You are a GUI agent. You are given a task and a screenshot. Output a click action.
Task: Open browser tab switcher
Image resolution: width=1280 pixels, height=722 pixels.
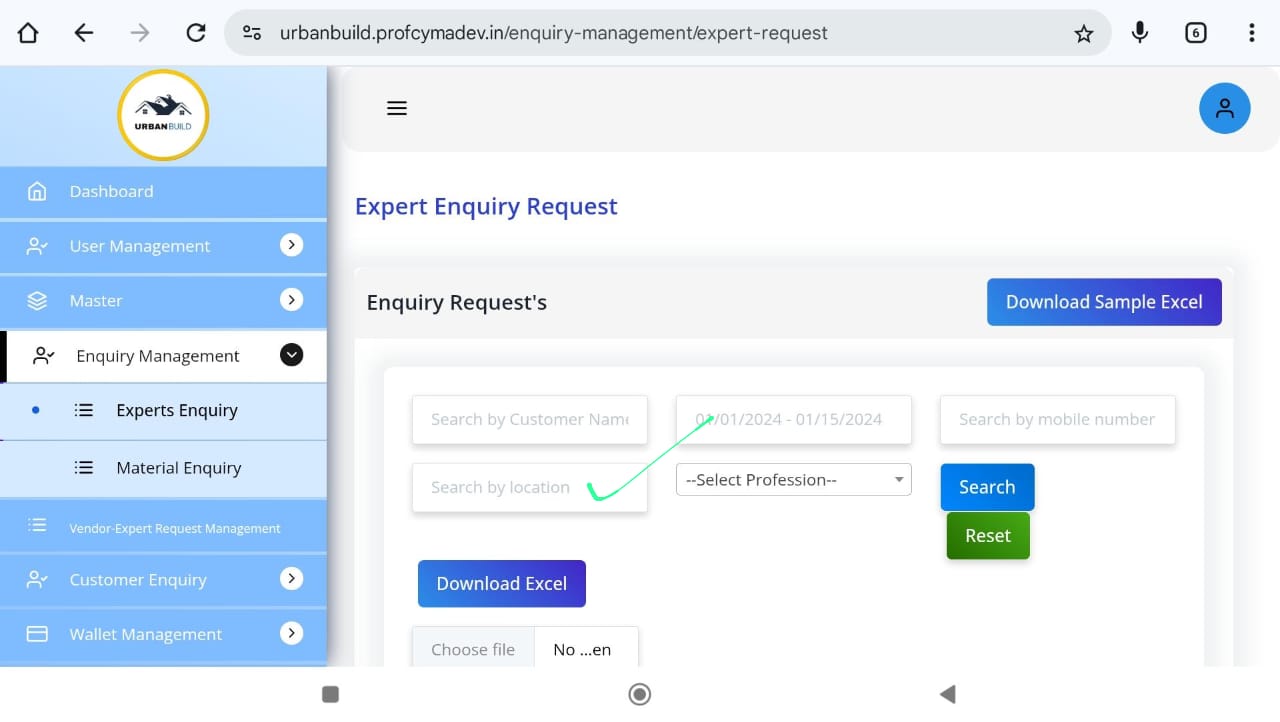tap(1195, 33)
